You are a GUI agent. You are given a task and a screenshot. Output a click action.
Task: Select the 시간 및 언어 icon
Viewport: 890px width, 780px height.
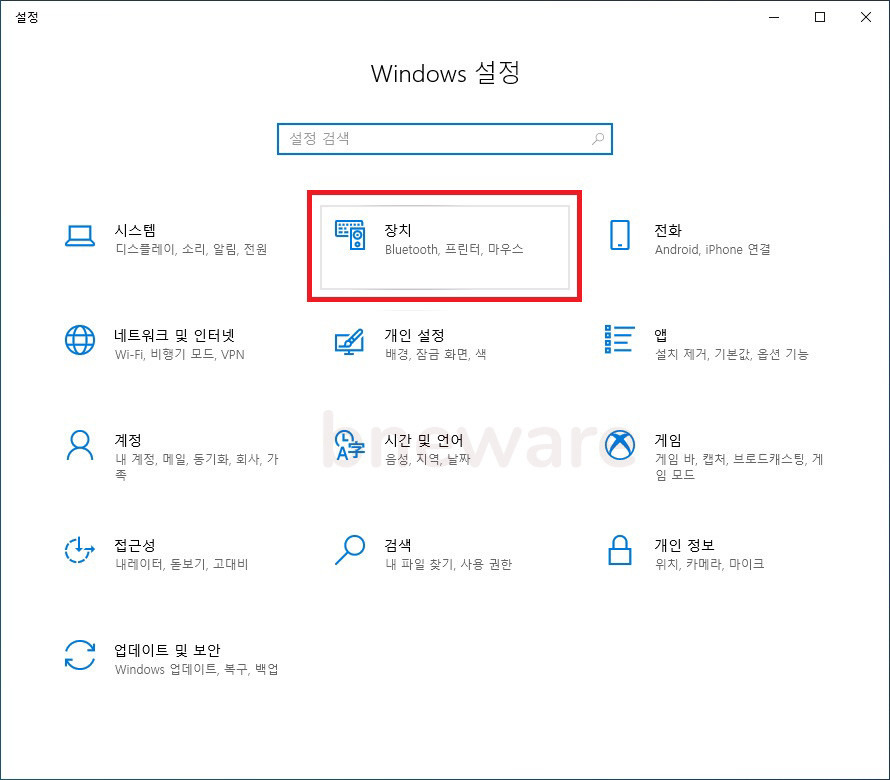point(350,446)
